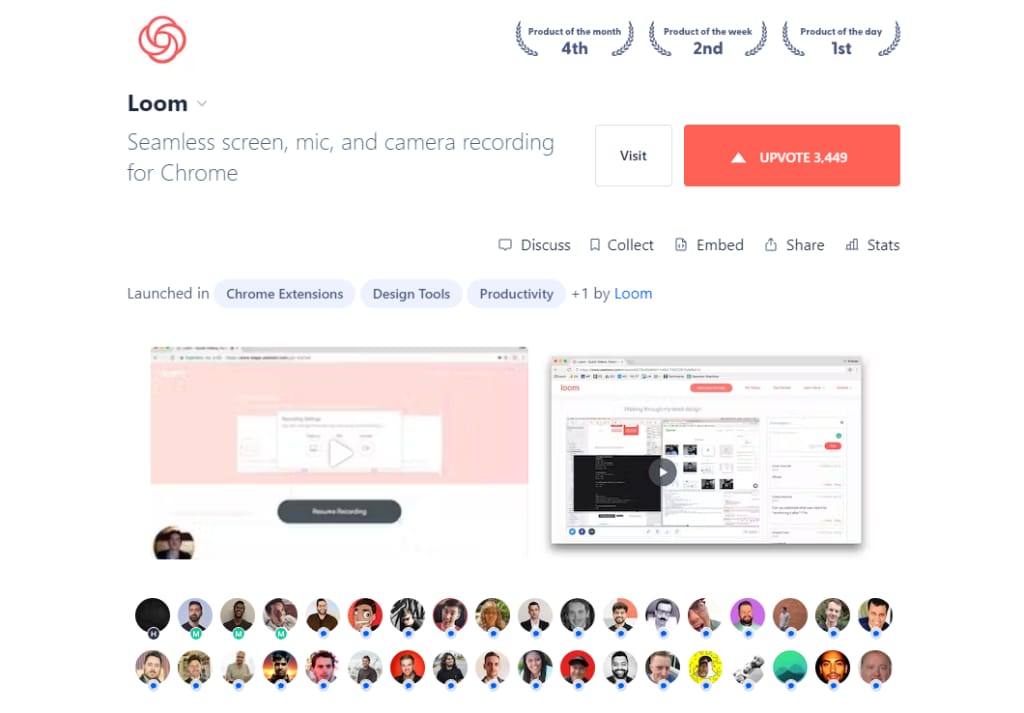Screen dimensions: 1024x713
Task: Upvote Loom with the red button
Action: coord(792,155)
